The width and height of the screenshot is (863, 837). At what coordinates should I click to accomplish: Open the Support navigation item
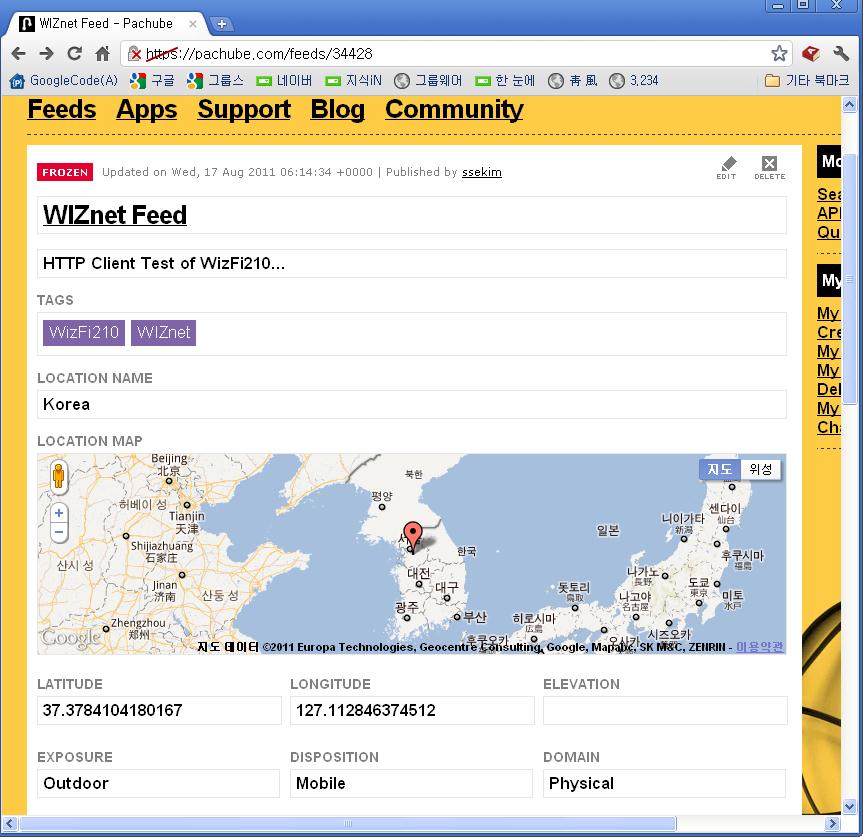[244, 110]
